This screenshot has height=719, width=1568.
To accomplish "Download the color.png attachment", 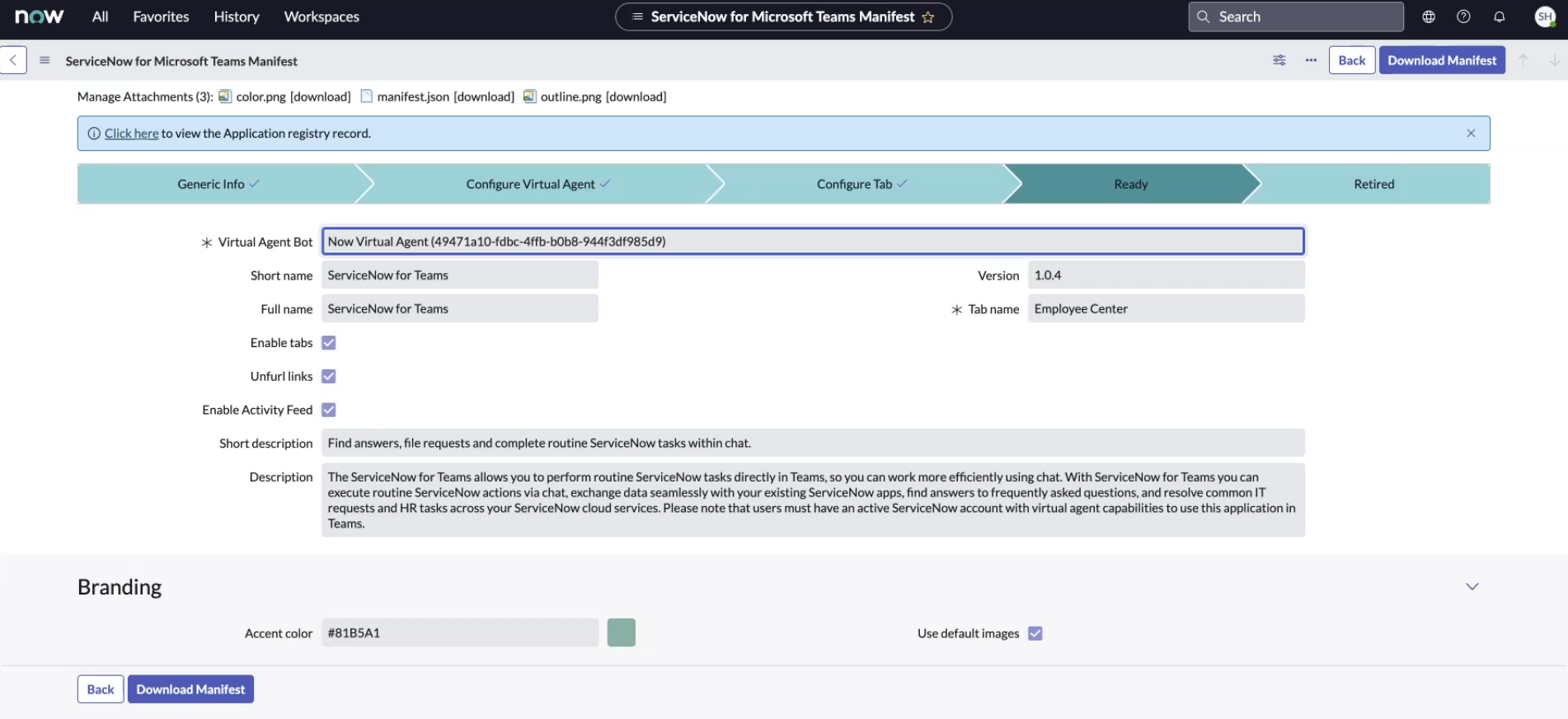I will pos(321,96).
